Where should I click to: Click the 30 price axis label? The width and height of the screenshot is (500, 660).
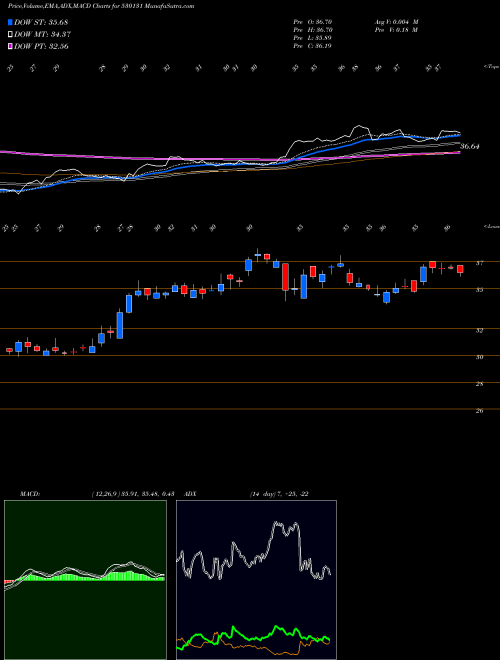click(x=479, y=357)
